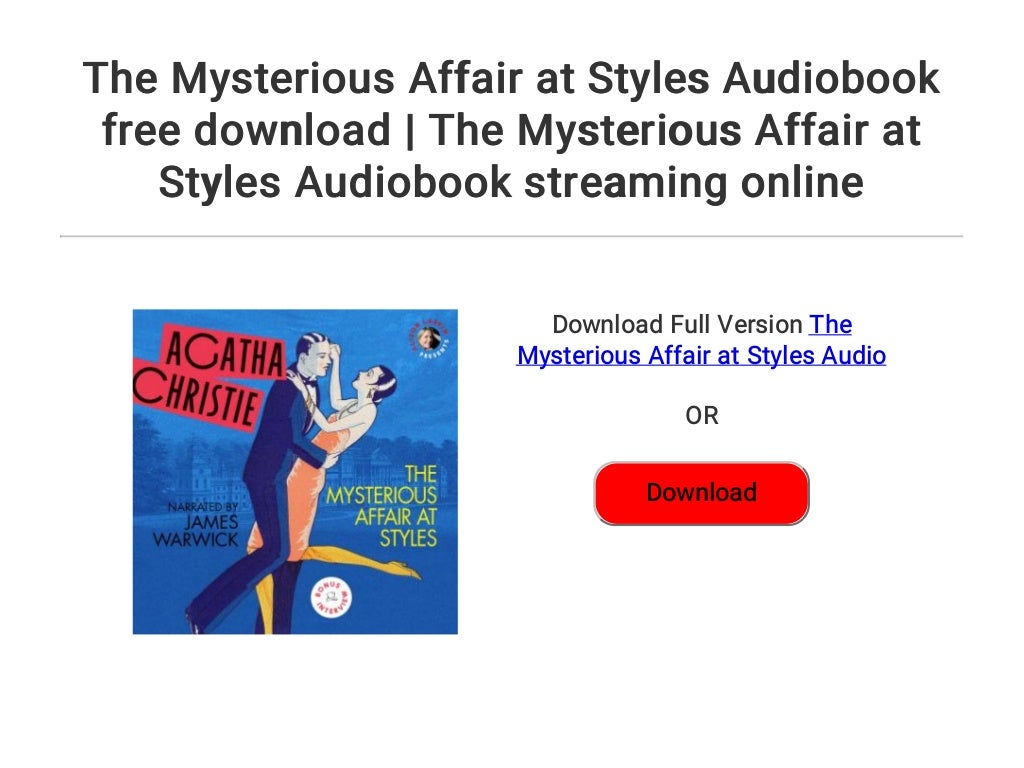Click the page heading title text
The width and height of the screenshot is (1024, 768).
coord(511,129)
